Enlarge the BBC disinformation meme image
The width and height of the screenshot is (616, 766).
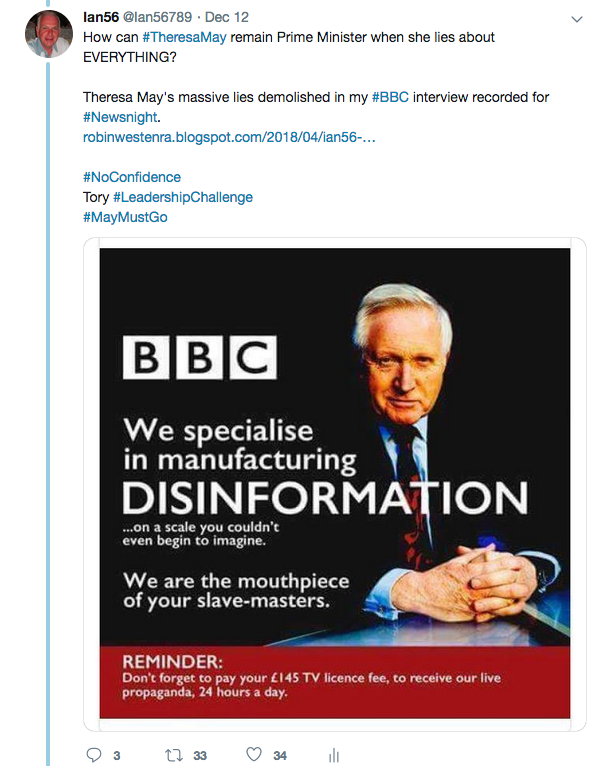click(335, 484)
